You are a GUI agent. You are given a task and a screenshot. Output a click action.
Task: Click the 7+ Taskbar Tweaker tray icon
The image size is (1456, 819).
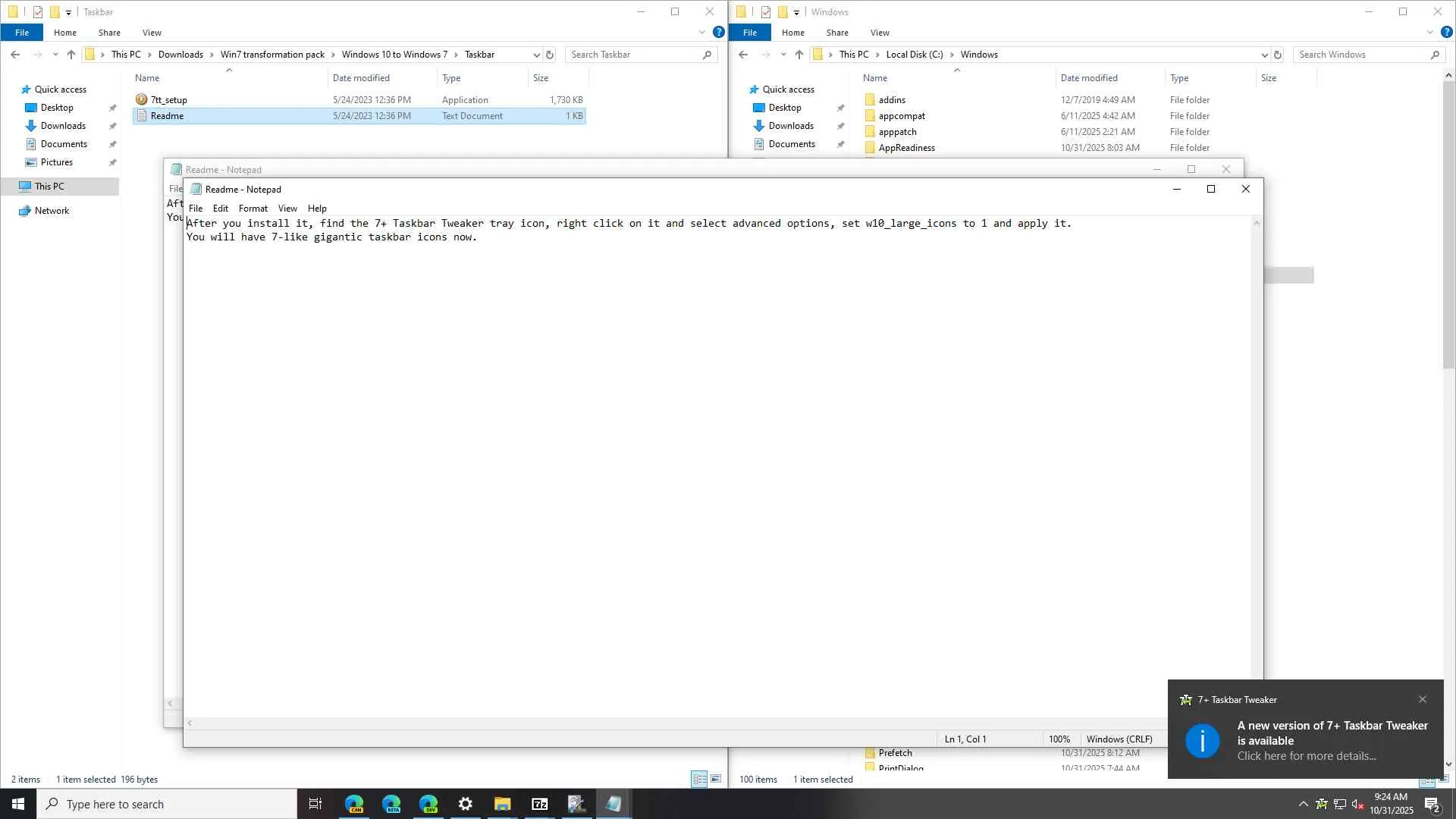tap(1321, 804)
